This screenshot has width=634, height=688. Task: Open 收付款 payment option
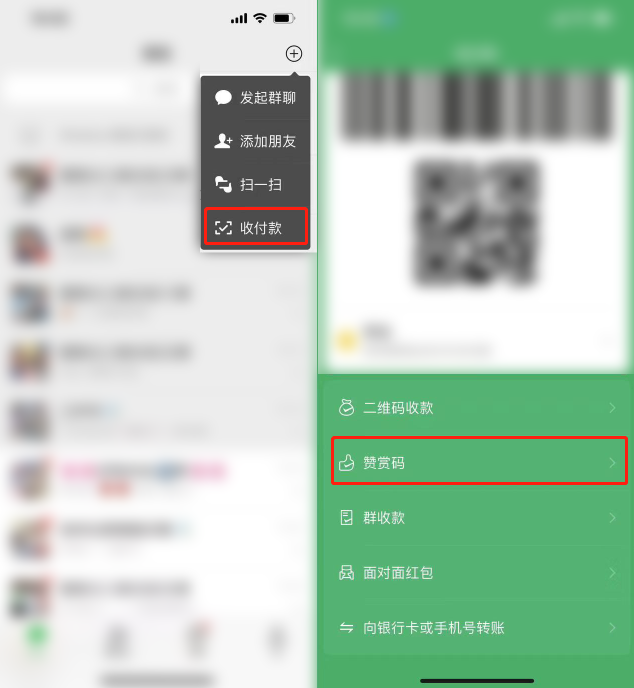click(x=255, y=228)
